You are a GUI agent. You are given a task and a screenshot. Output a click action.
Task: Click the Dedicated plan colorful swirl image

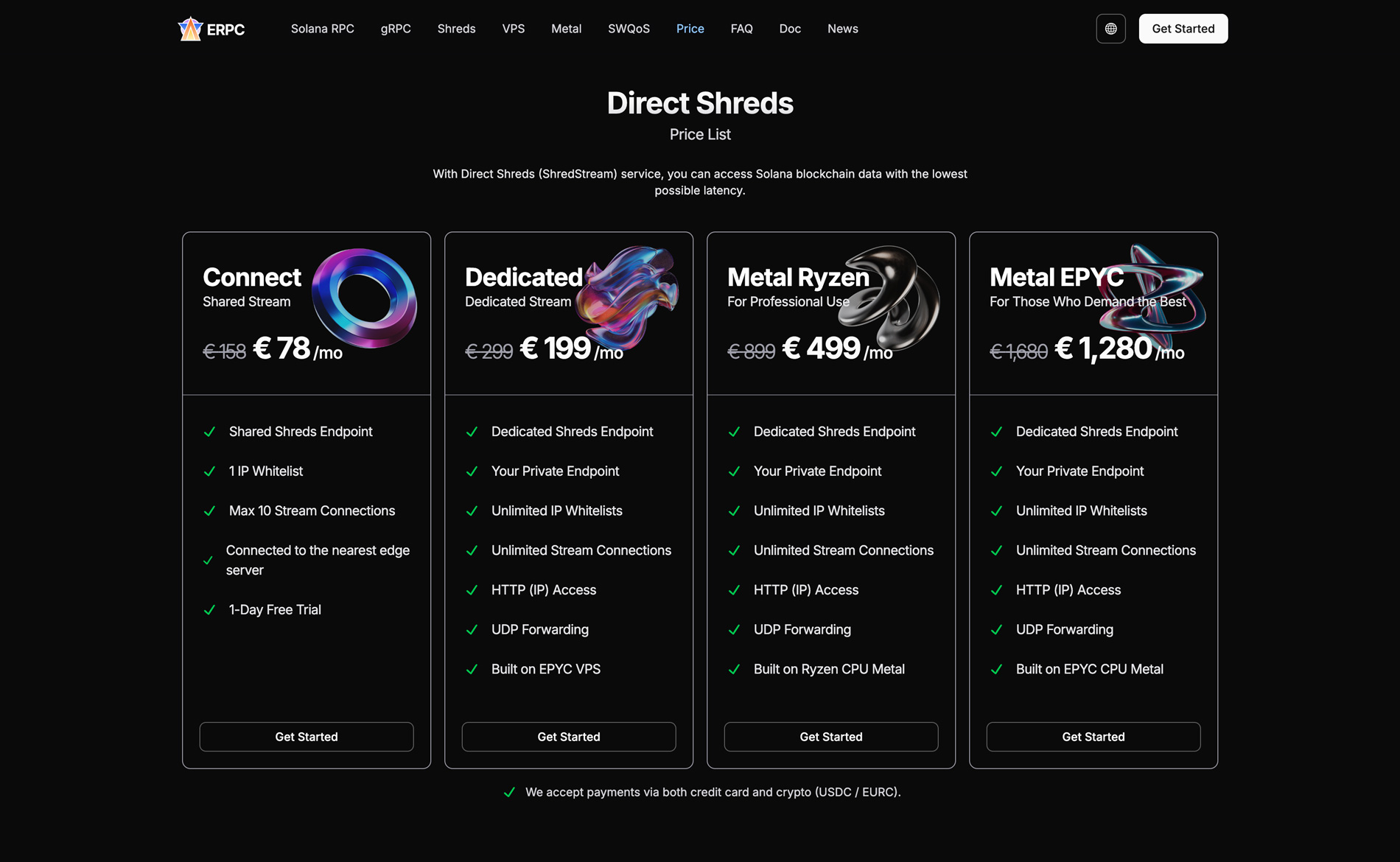(626, 297)
